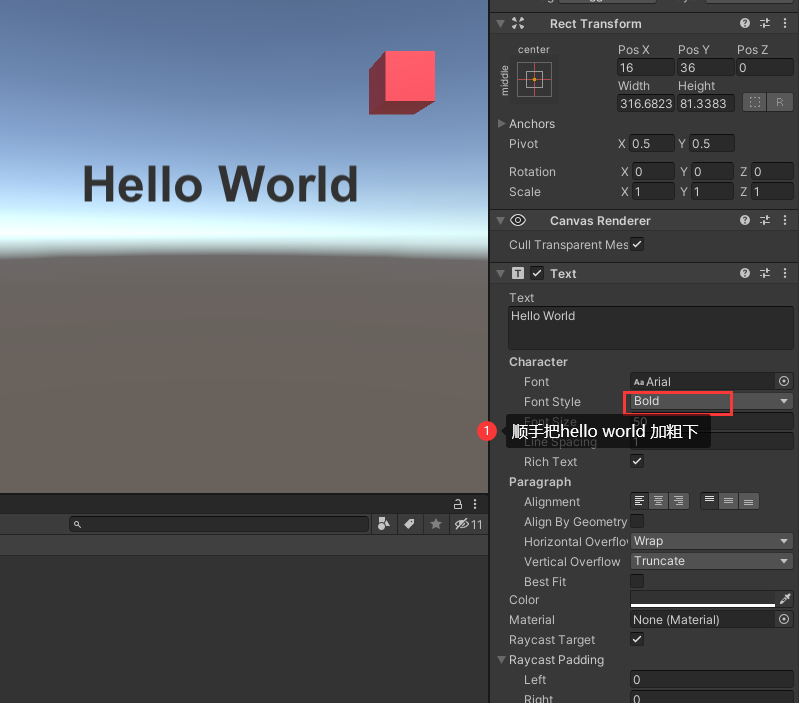This screenshot has width=799, height=703.
Task: Collapse the Text component foldout
Action: [500, 274]
